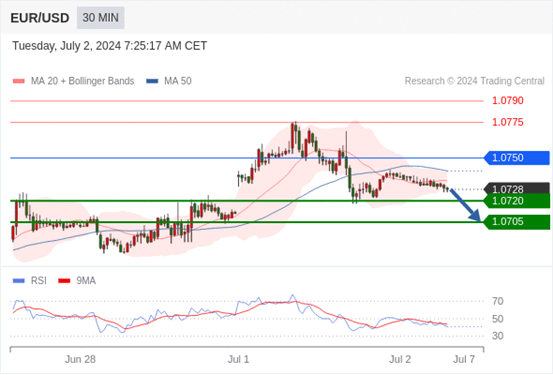Click the Jun 28 date axis label

tap(80, 359)
